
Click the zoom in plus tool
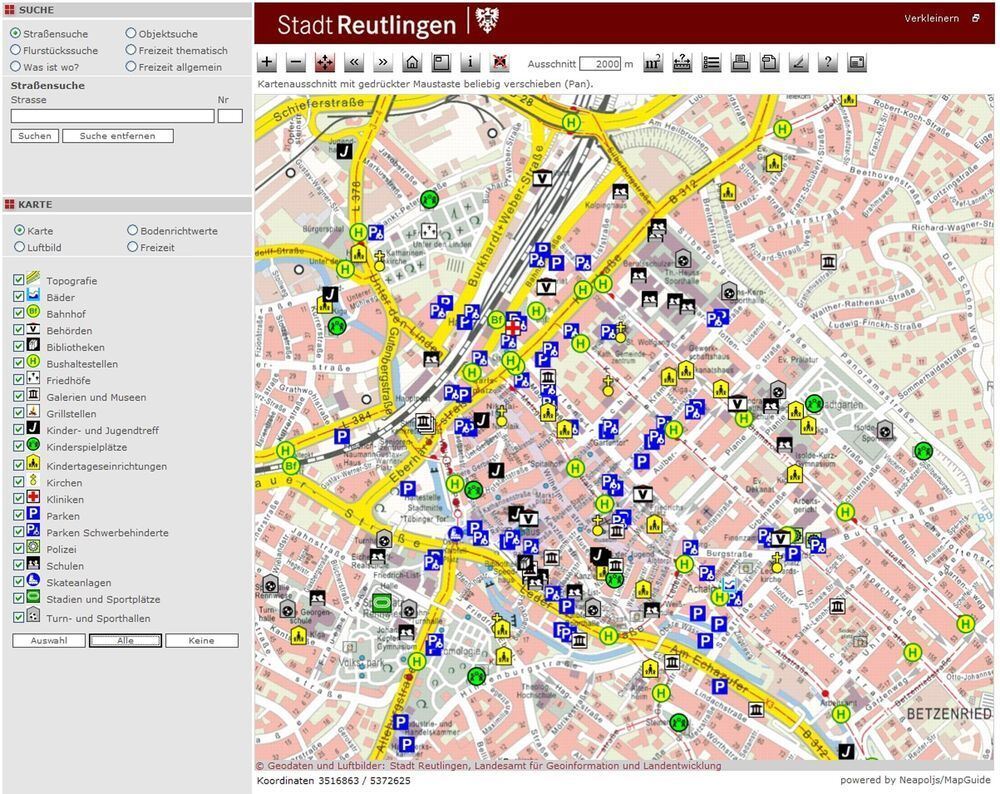pos(267,63)
